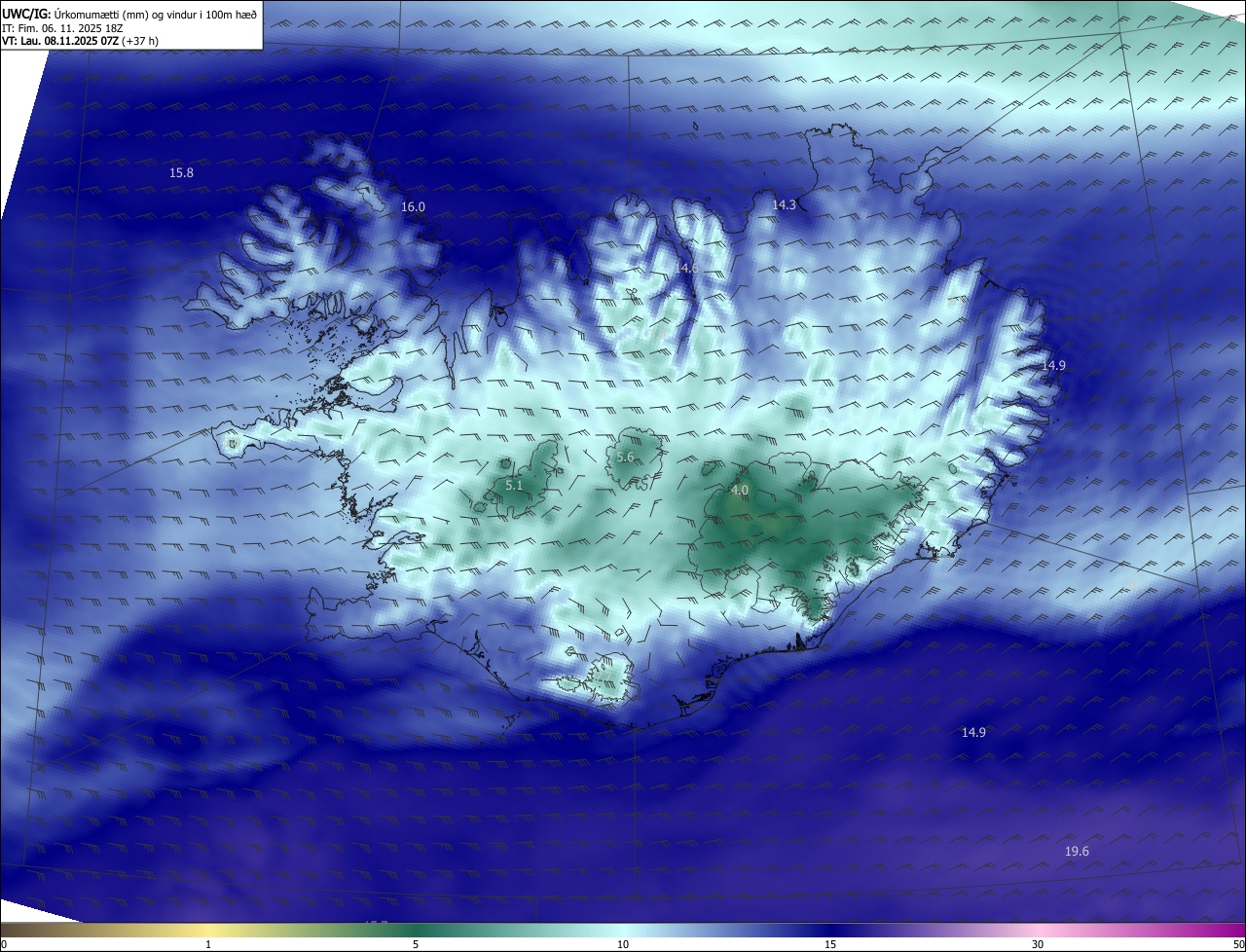Click the 14.6 value label on the map
Viewport: 1246px width, 952px height.
tap(686, 267)
